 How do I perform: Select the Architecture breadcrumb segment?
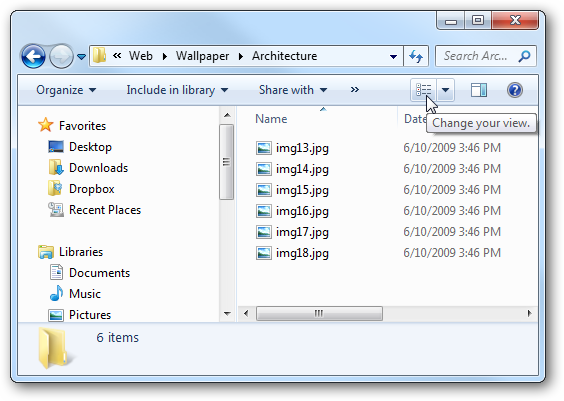coord(285,56)
